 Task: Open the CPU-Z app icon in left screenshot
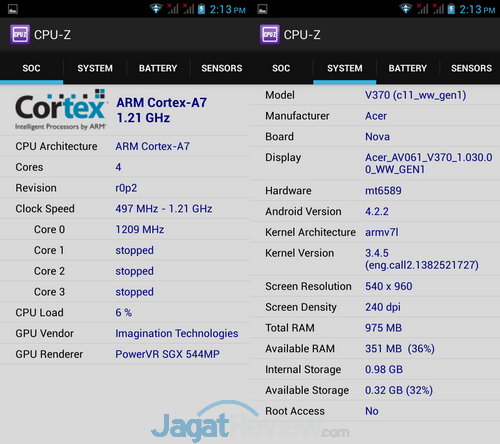point(20,34)
